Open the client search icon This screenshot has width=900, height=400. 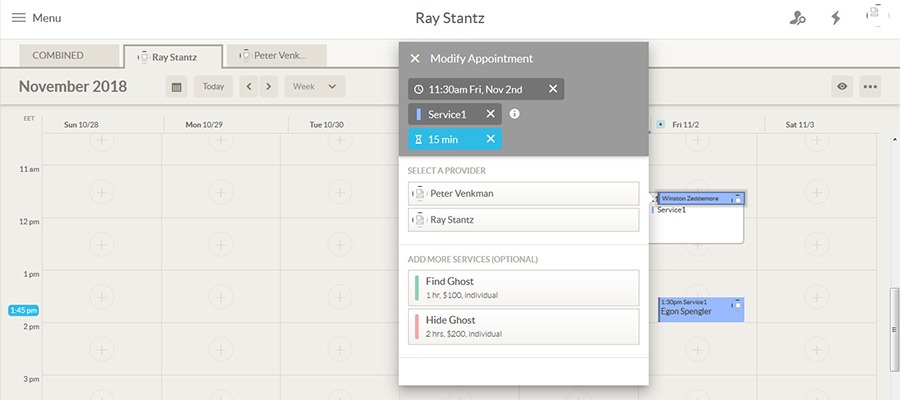coord(797,18)
